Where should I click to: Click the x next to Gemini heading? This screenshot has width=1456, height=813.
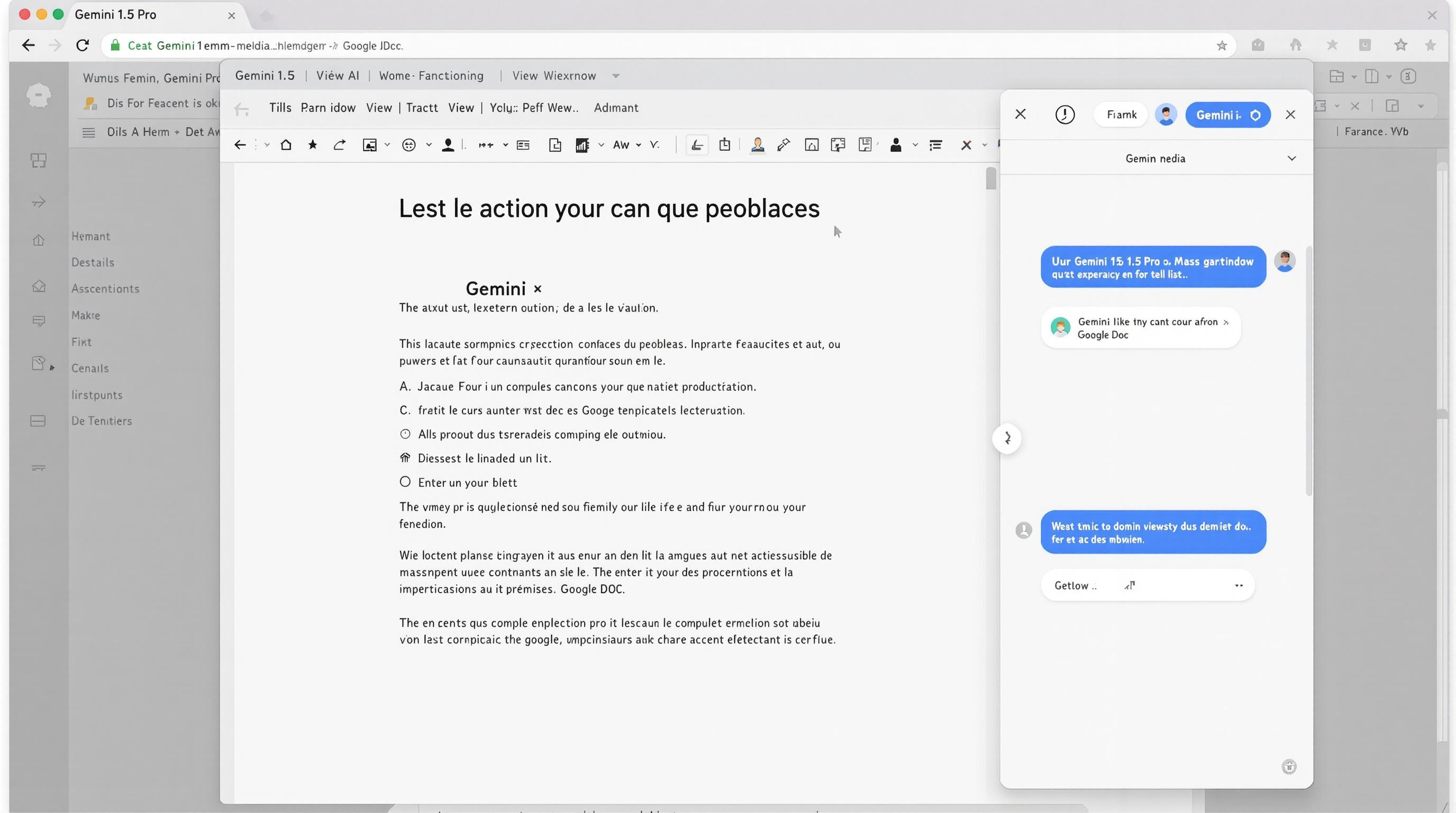tap(538, 289)
